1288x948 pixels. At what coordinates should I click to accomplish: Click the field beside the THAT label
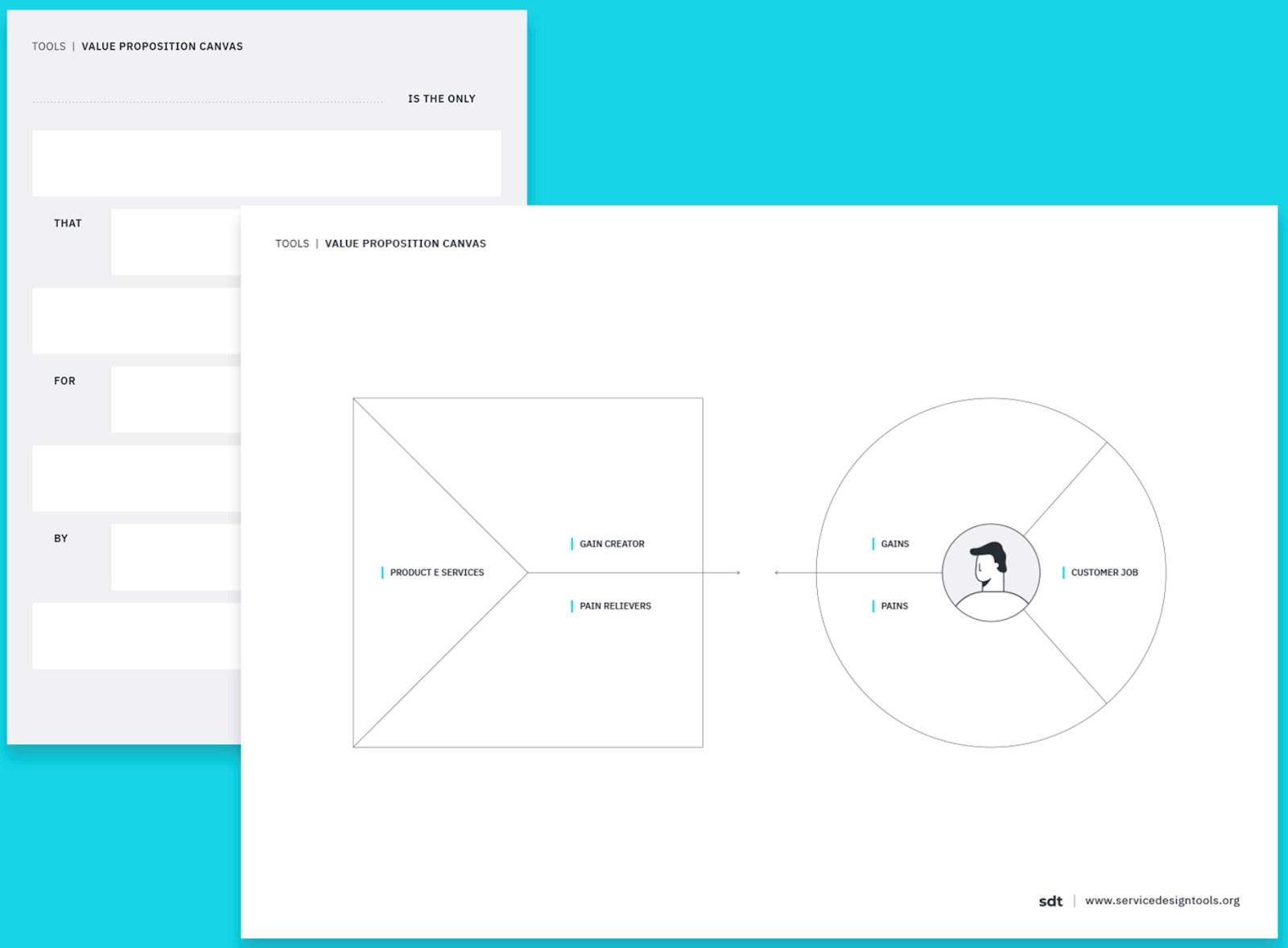(175, 242)
